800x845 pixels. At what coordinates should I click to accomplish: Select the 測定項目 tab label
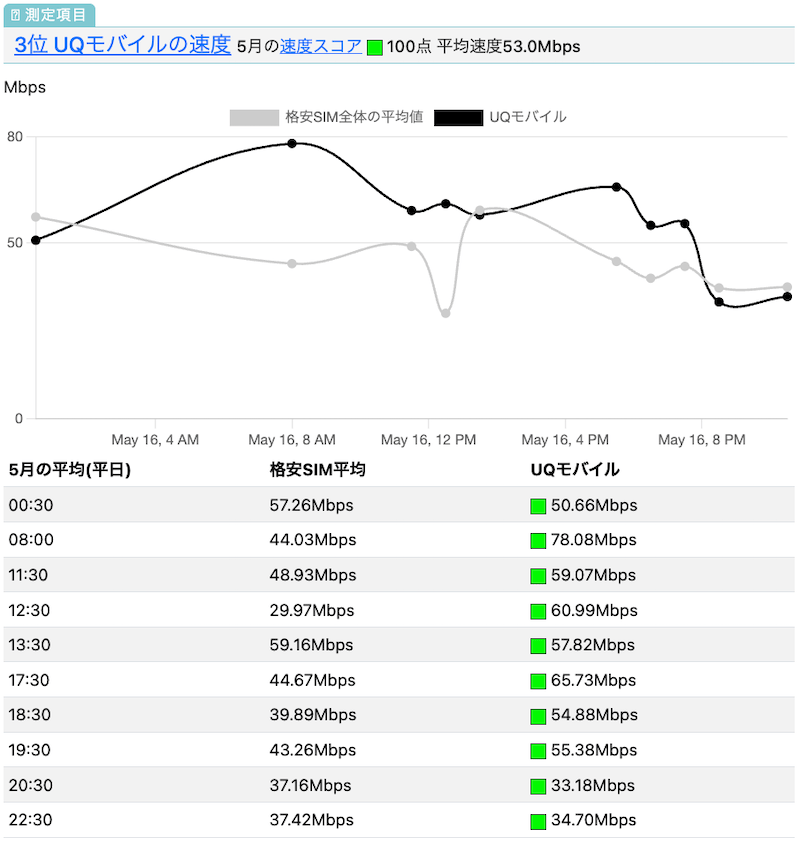pyautogui.click(x=49, y=15)
